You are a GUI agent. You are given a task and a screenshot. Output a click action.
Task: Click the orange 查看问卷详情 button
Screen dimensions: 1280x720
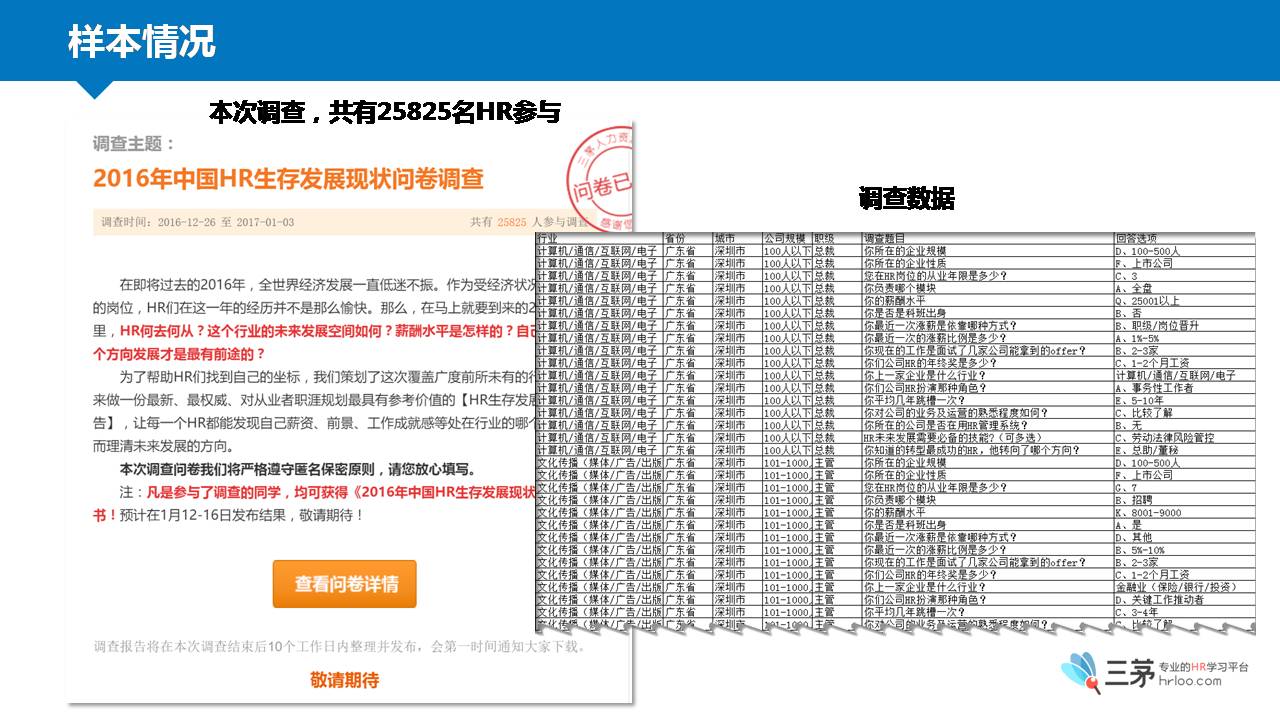tap(344, 584)
